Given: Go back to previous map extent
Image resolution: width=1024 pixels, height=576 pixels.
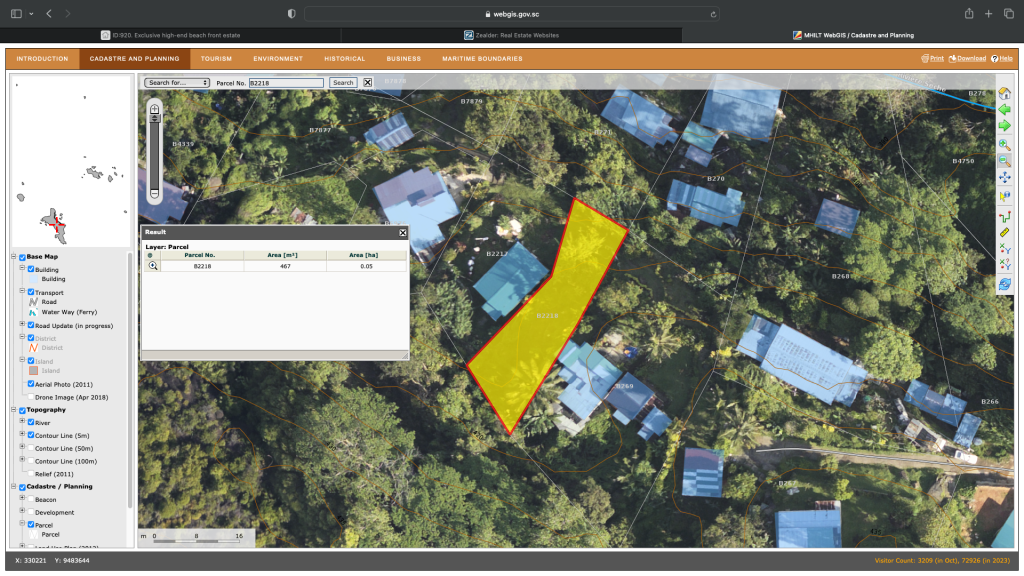Looking at the screenshot, I should (1005, 109).
